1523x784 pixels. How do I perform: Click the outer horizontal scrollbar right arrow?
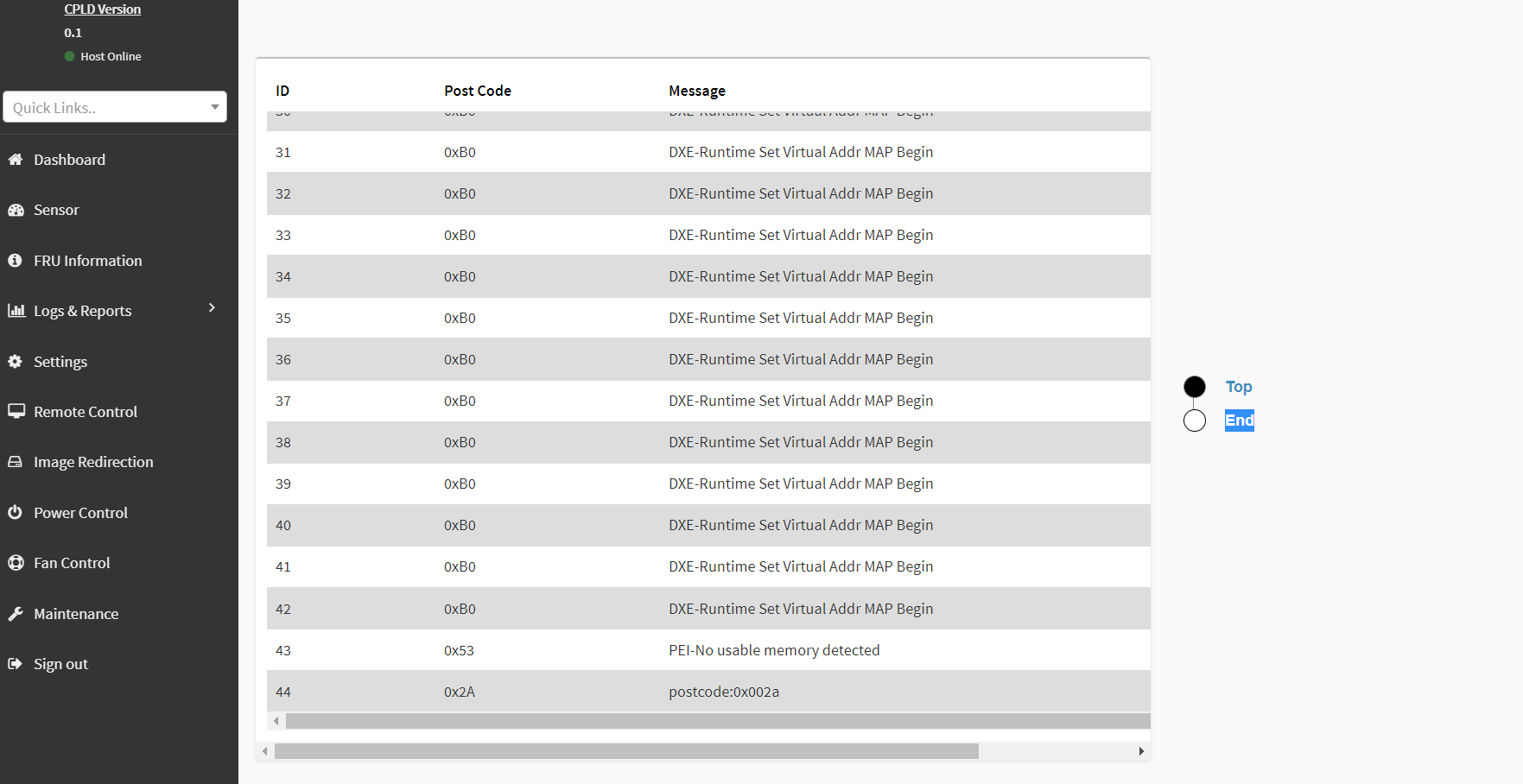click(1141, 751)
